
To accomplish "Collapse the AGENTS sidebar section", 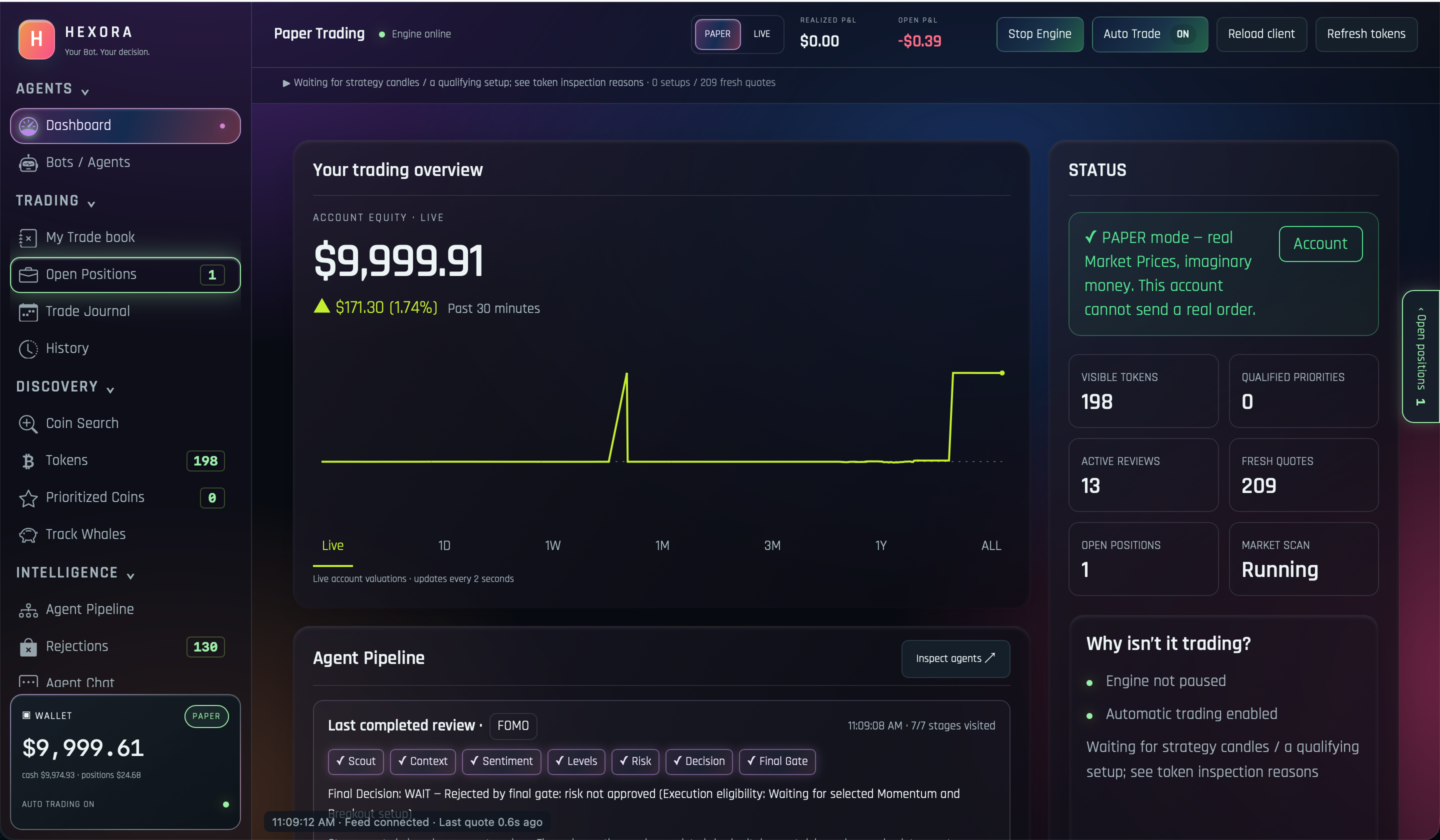I will [x=52, y=89].
